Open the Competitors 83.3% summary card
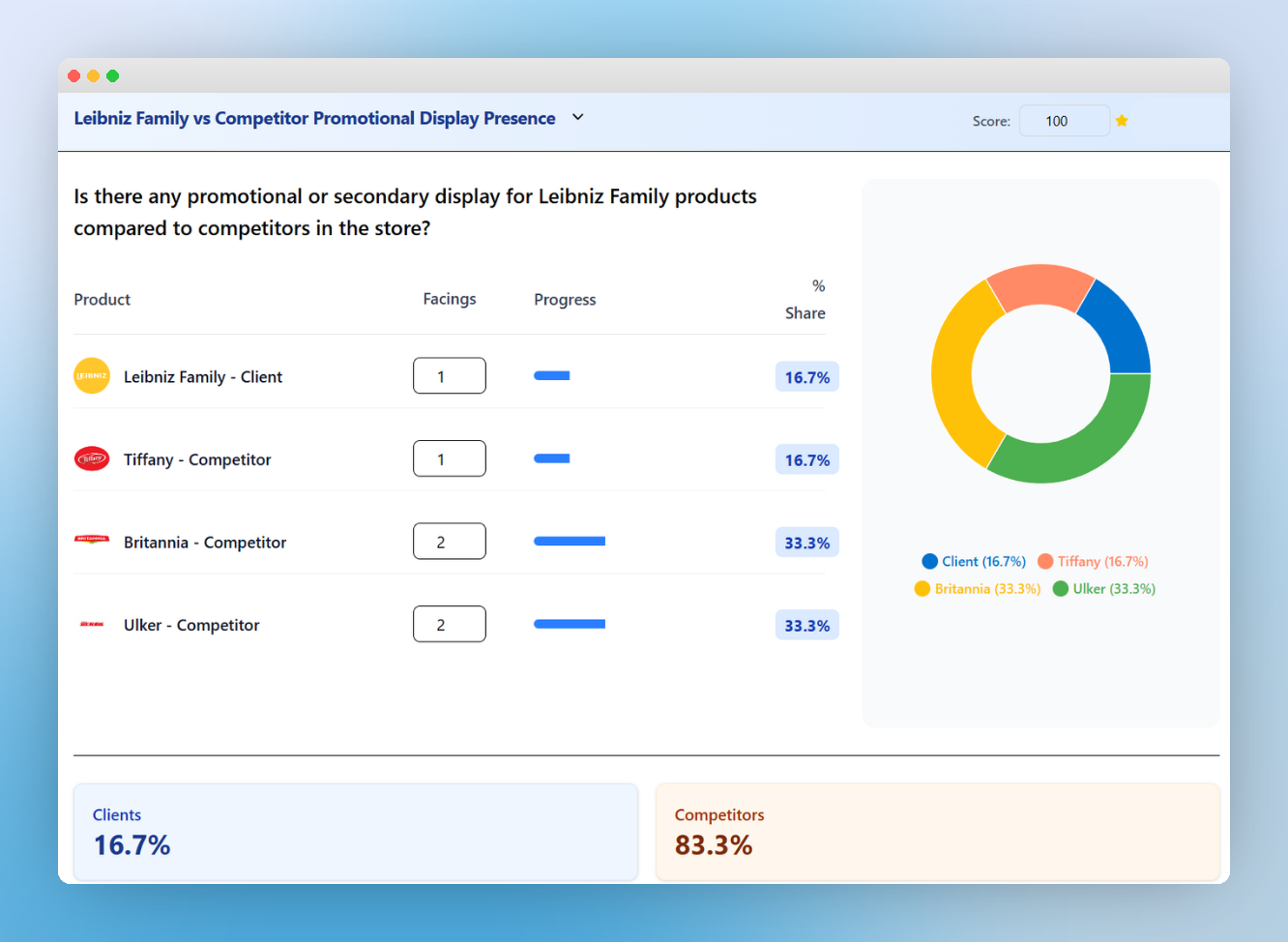 tap(938, 832)
